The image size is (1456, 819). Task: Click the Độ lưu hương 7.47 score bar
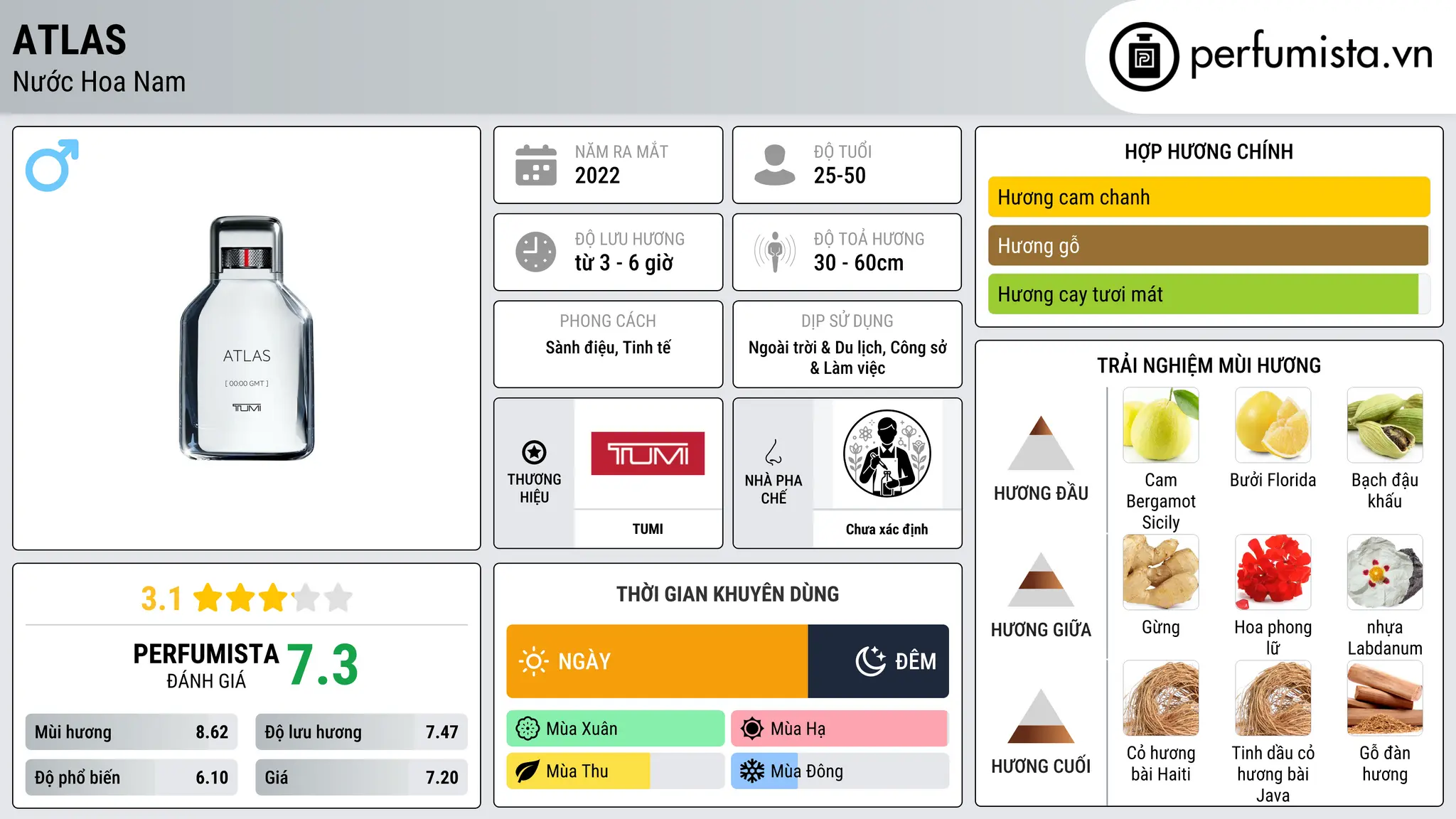pyautogui.click(x=361, y=732)
